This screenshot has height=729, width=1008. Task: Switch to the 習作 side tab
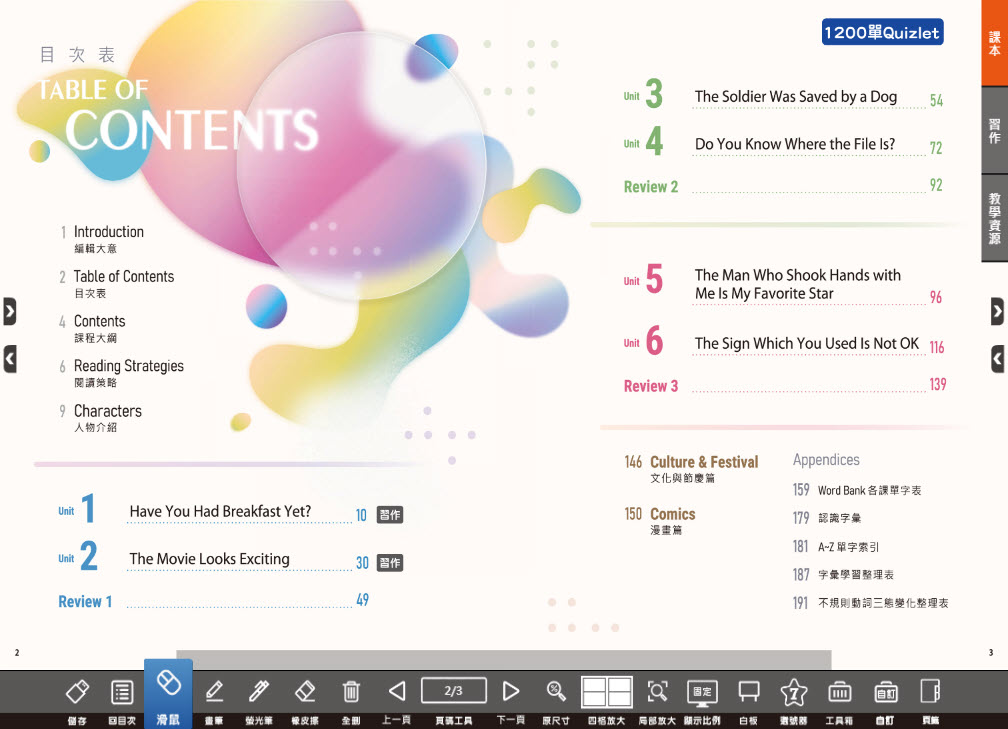pyautogui.click(x=994, y=131)
